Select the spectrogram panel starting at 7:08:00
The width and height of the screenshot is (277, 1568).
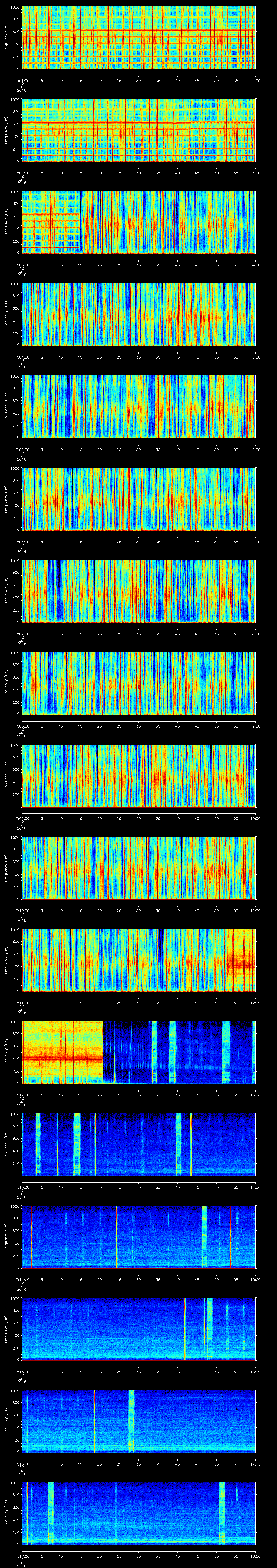click(139, 683)
